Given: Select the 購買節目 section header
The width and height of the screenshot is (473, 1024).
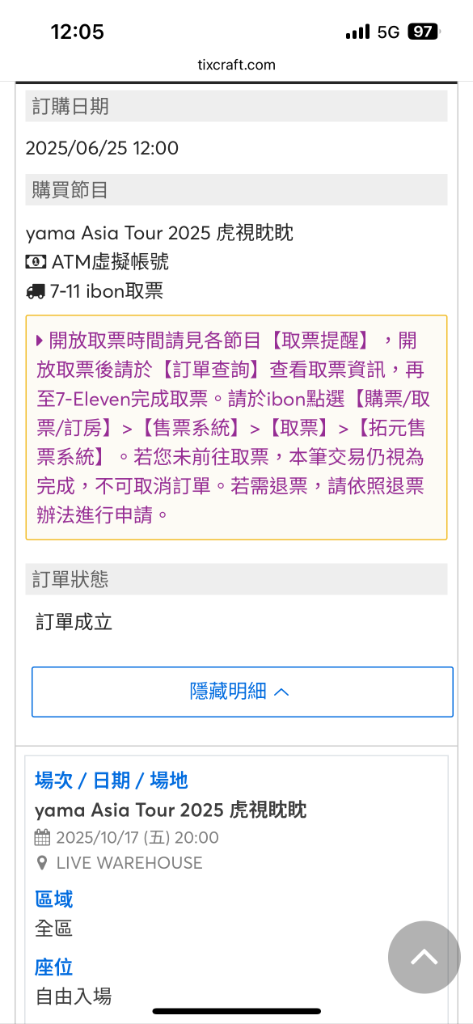Looking at the screenshot, I should click(236, 190).
